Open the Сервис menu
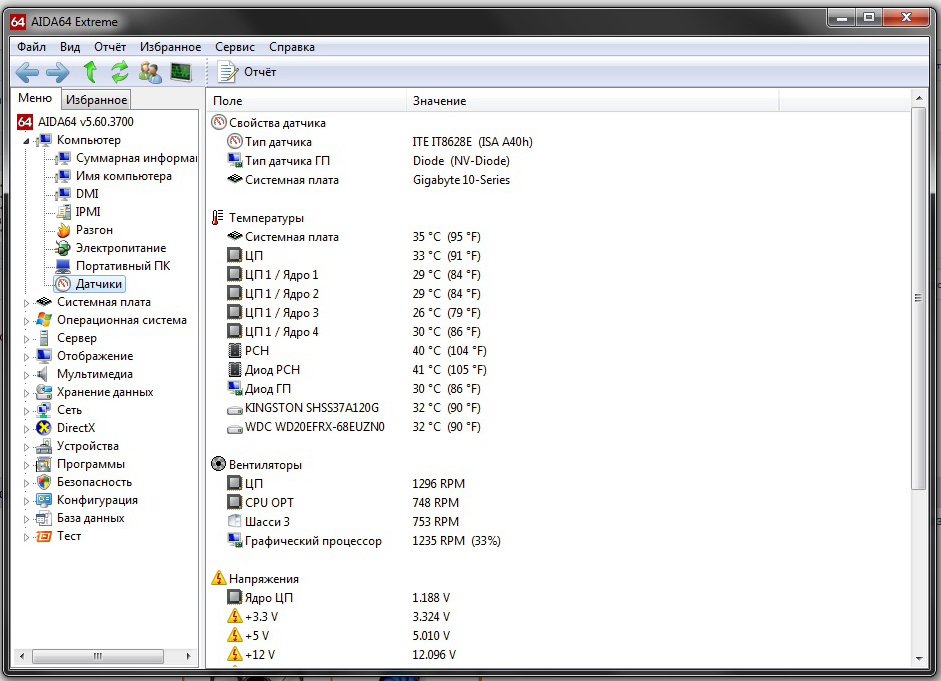The height and width of the screenshot is (681, 941). (x=235, y=47)
